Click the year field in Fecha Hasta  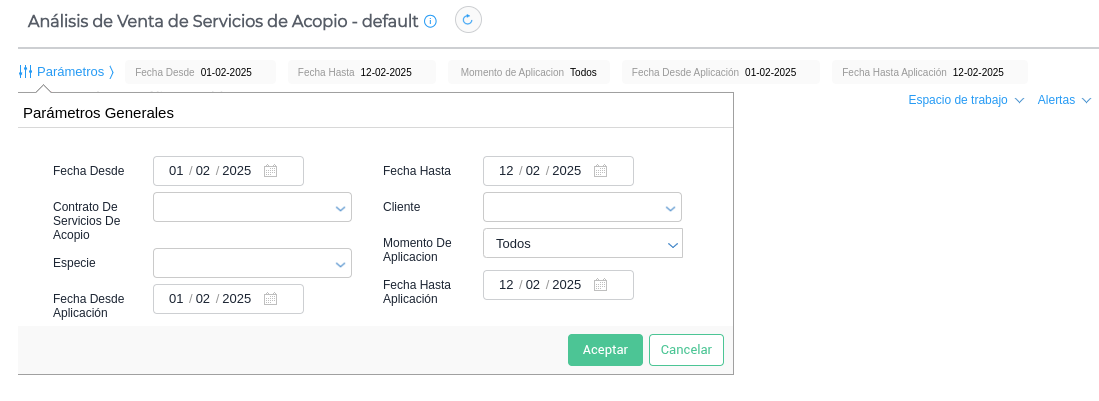pos(566,171)
